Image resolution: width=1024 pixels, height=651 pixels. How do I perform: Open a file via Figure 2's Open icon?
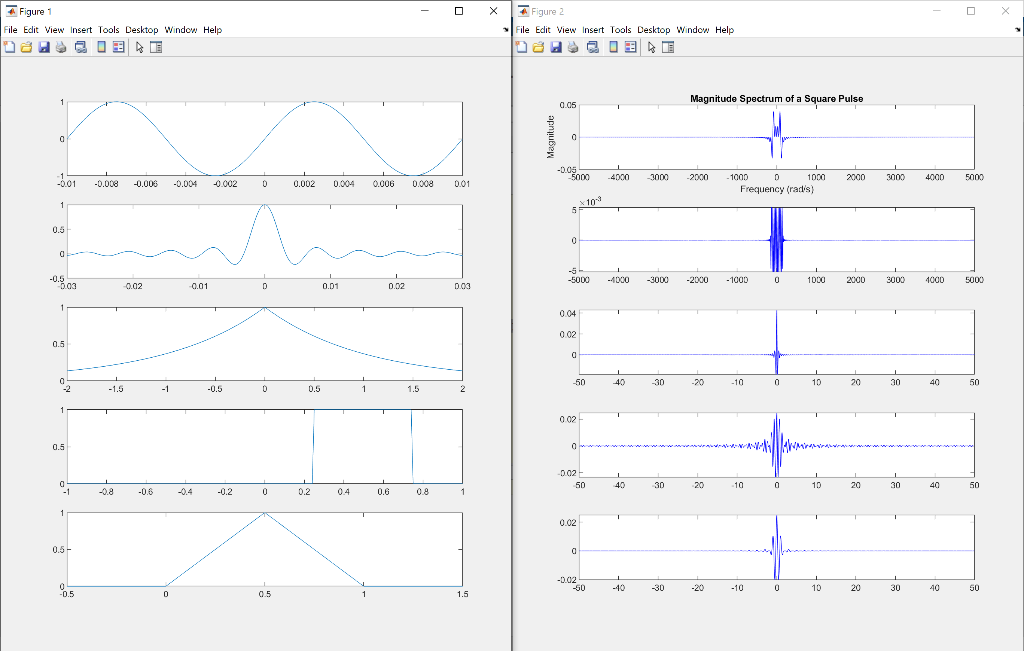click(x=538, y=47)
